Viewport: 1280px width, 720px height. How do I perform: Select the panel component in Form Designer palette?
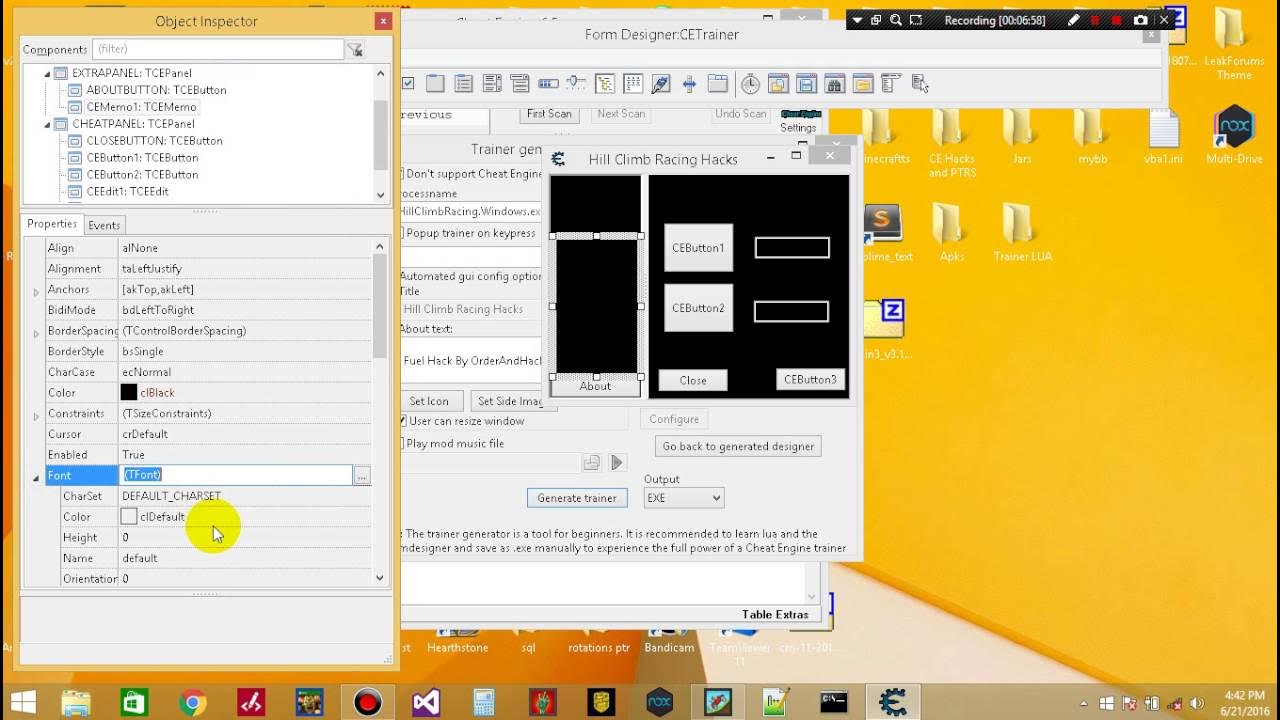(x=435, y=84)
